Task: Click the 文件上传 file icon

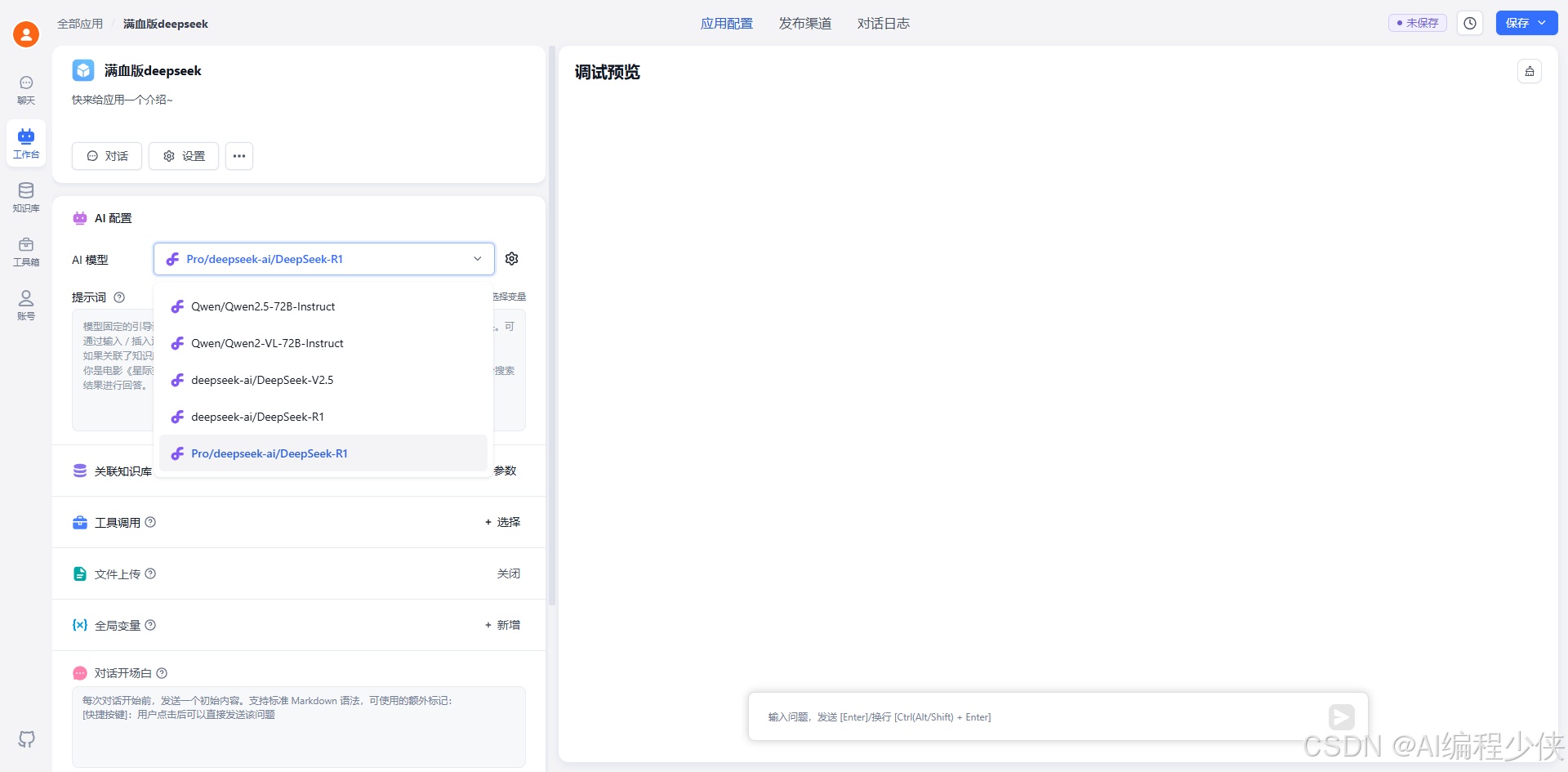Action: coord(80,573)
